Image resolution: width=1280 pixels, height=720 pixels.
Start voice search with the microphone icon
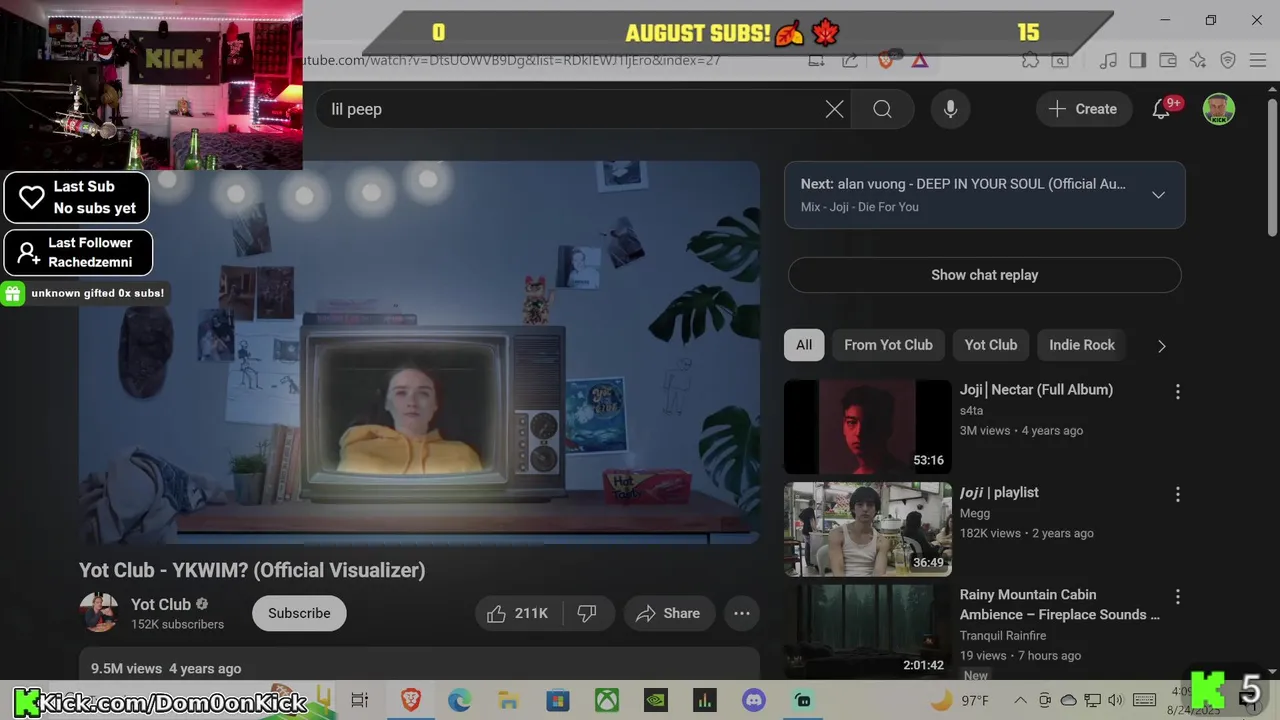click(x=950, y=109)
